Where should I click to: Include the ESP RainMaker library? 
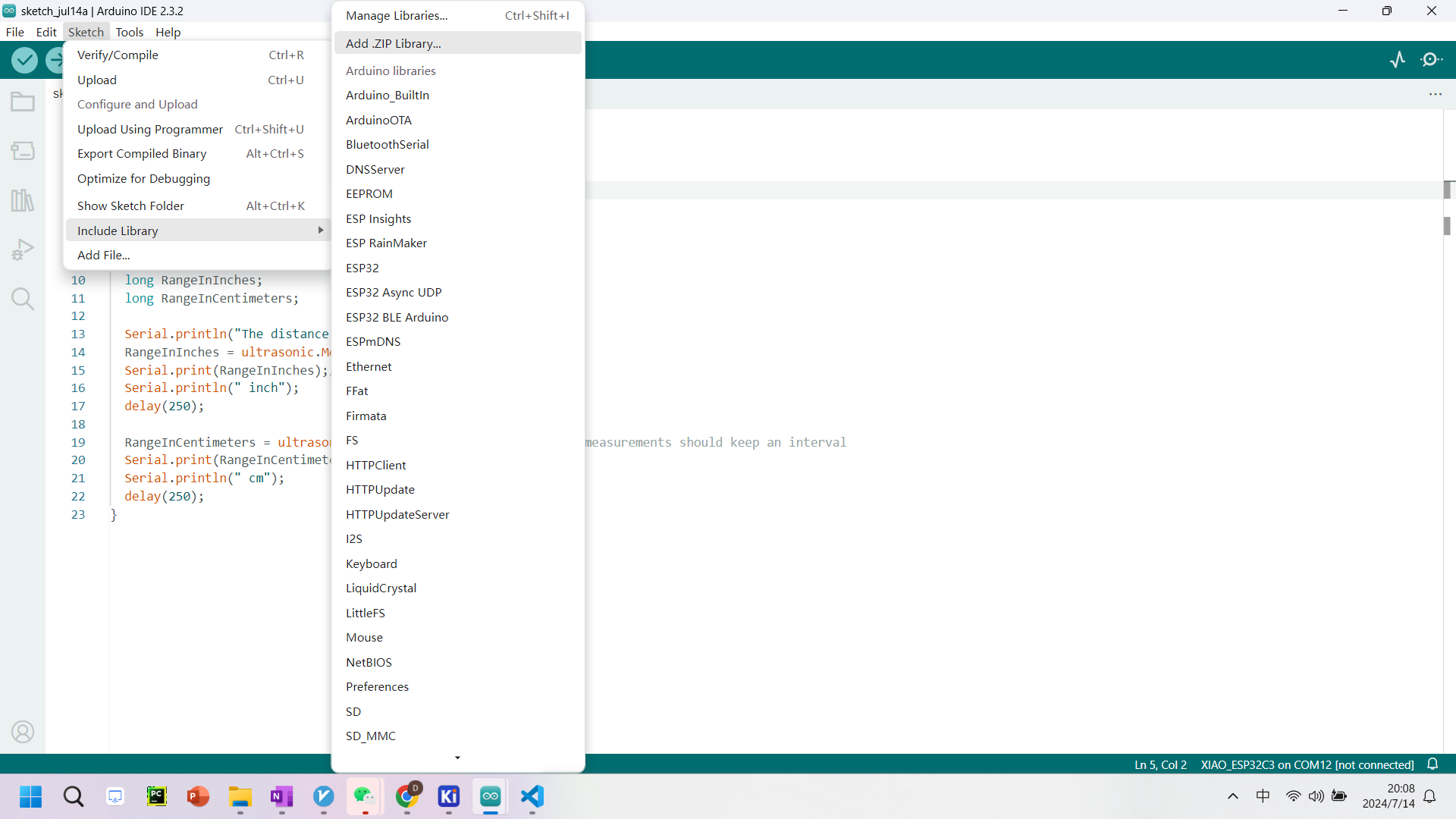tap(458, 243)
